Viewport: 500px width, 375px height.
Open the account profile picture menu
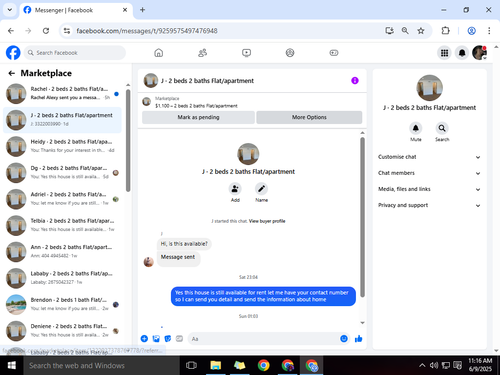click(x=479, y=53)
